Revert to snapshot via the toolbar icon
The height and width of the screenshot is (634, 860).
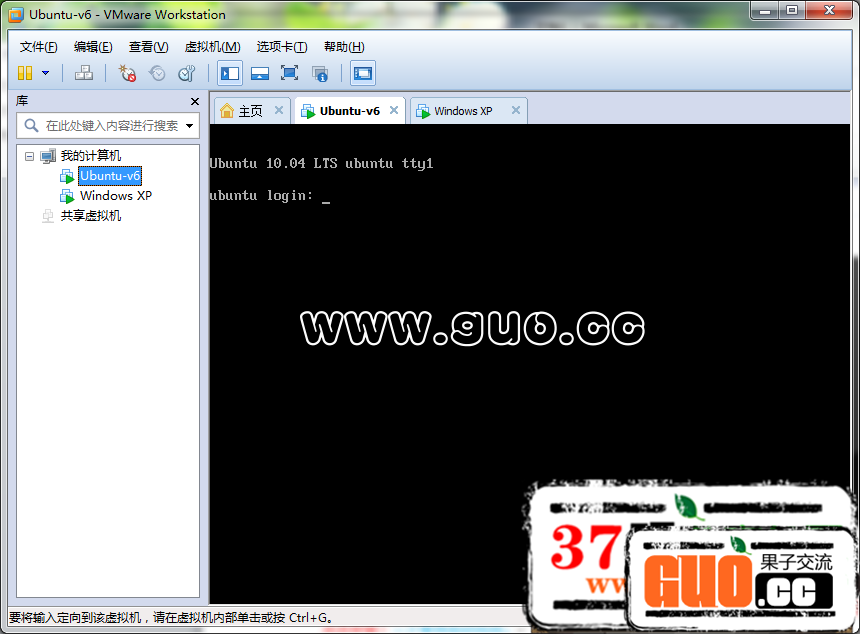pyautogui.click(x=157, y=73)
